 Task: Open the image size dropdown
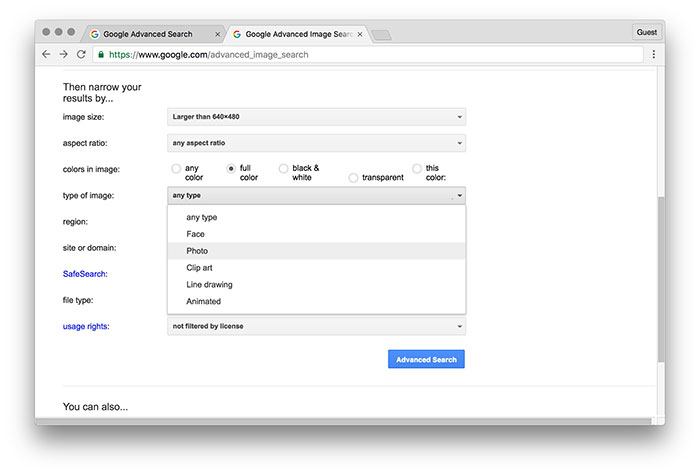[316, 117]
